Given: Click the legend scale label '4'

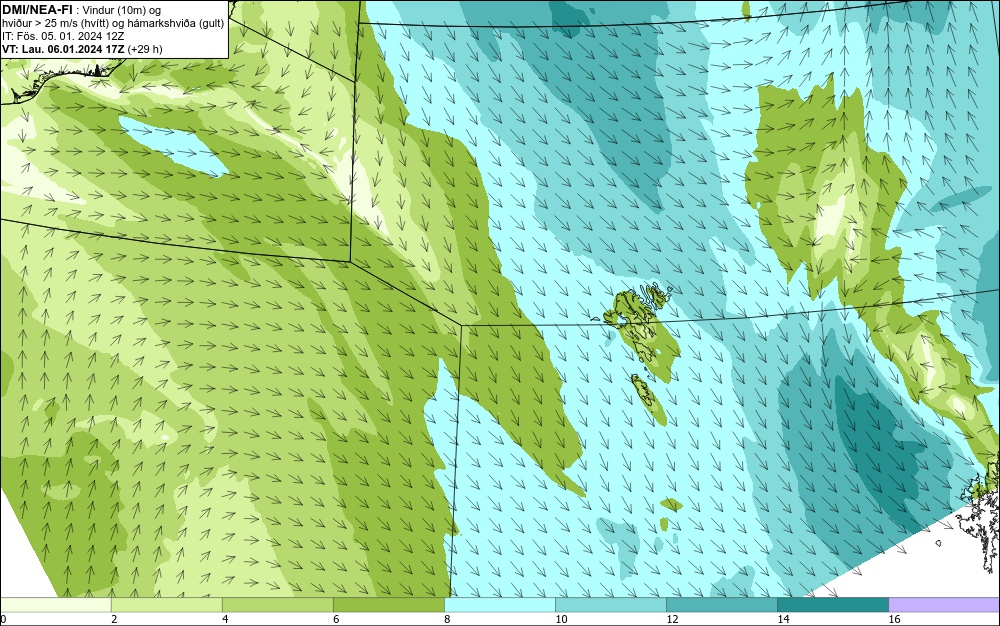Looking at the screenshot, I should coord(225,619).
